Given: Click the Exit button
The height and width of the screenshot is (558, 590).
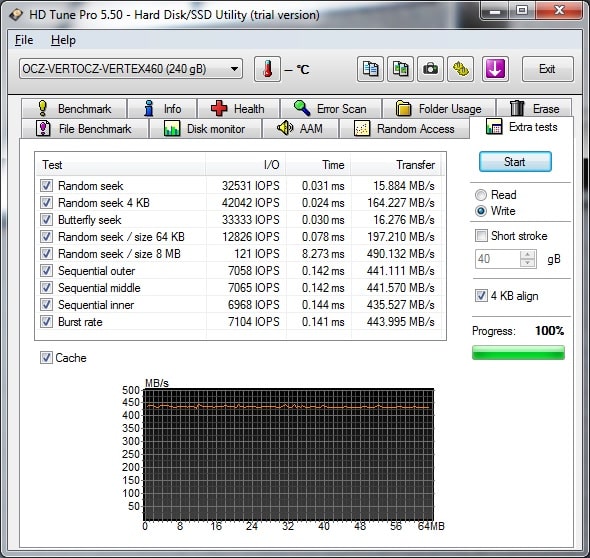Looking at the screenshot, I should tap(547, 69).
